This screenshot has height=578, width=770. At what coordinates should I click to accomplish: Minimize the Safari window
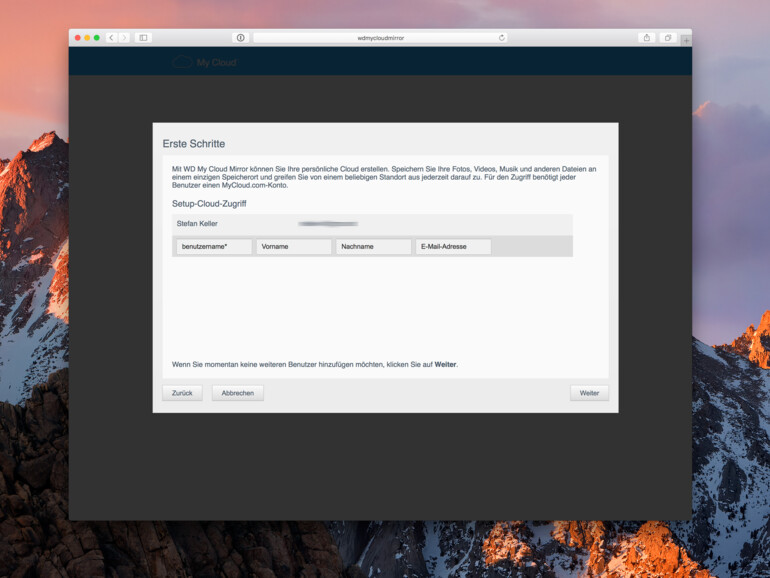pyautogui.click(x=87, y=38)
